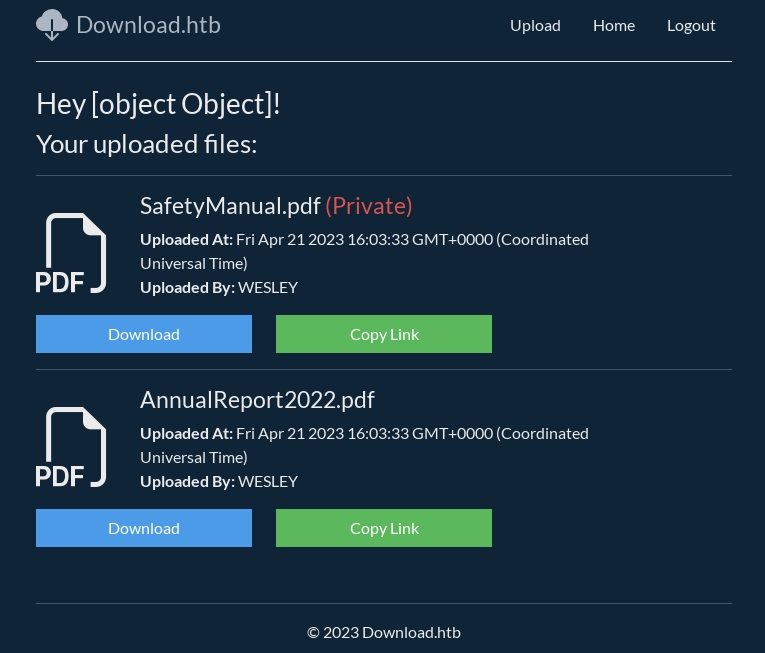Copy link for AnnualReport2022.pdf
This screenshot has height=653, width=765.
[x=384, y=528]
